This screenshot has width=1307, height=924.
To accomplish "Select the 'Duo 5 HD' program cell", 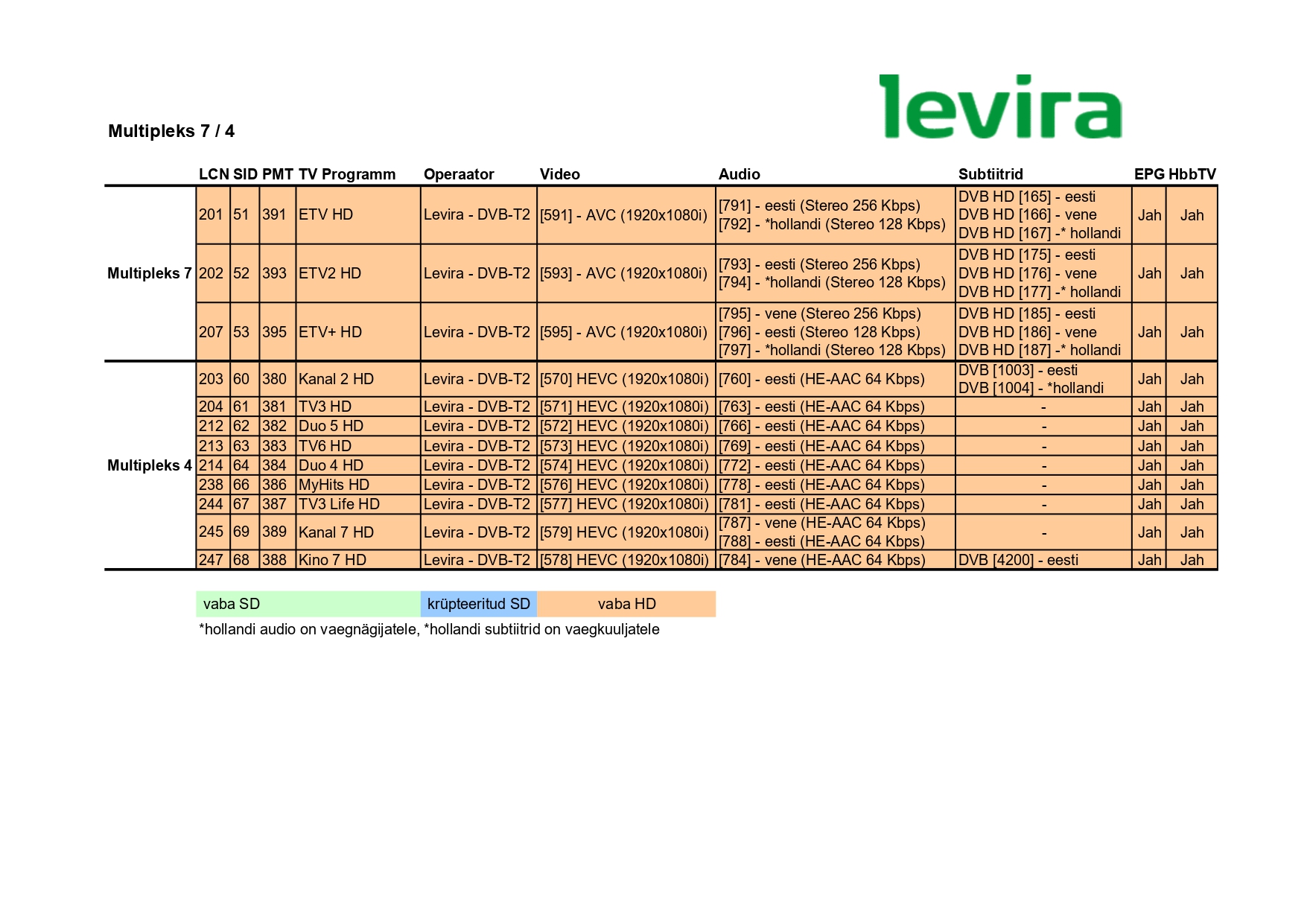I will pos(358,426).
